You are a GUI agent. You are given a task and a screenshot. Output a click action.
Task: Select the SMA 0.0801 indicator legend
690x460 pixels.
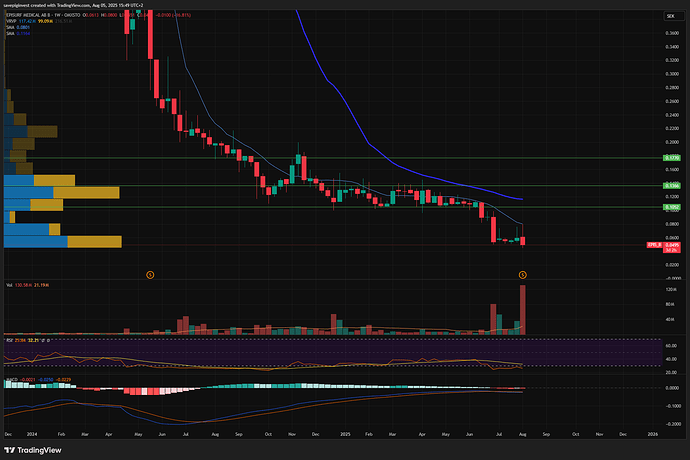coord(18,27)
